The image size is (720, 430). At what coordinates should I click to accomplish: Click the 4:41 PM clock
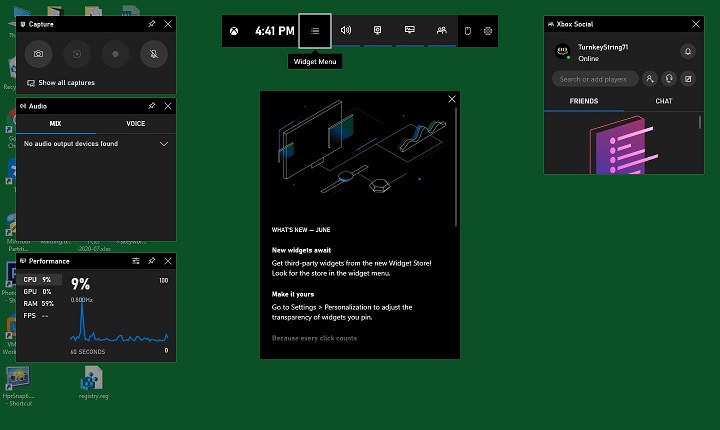[275, 31]
